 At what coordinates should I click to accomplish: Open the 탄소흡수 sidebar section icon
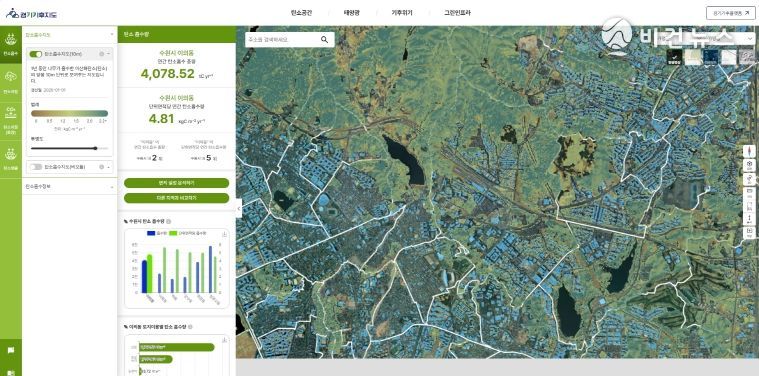tap(11, 43)
